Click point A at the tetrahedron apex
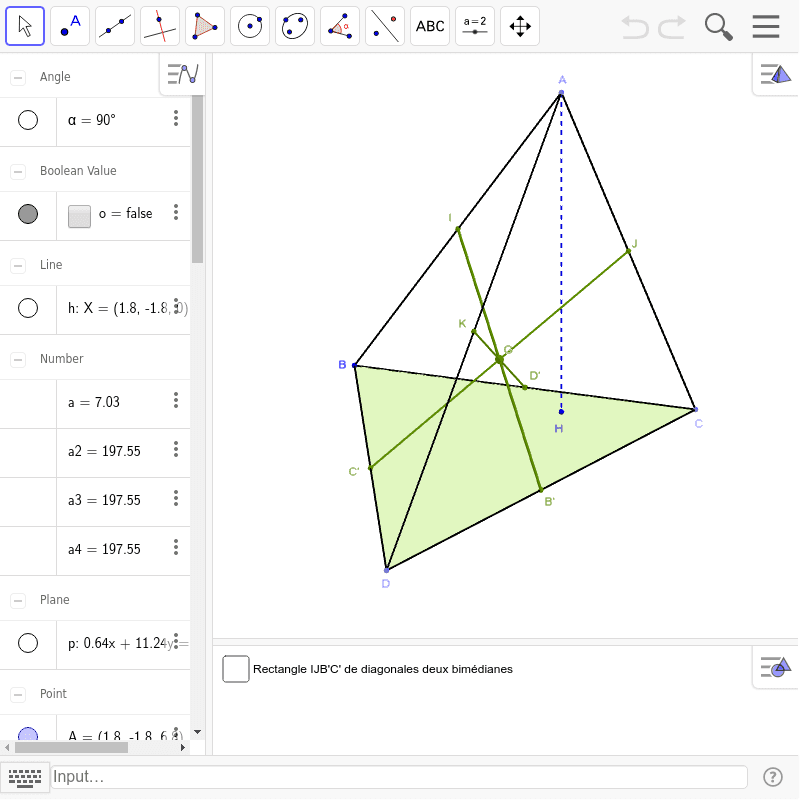 click(x=561, y=93)
